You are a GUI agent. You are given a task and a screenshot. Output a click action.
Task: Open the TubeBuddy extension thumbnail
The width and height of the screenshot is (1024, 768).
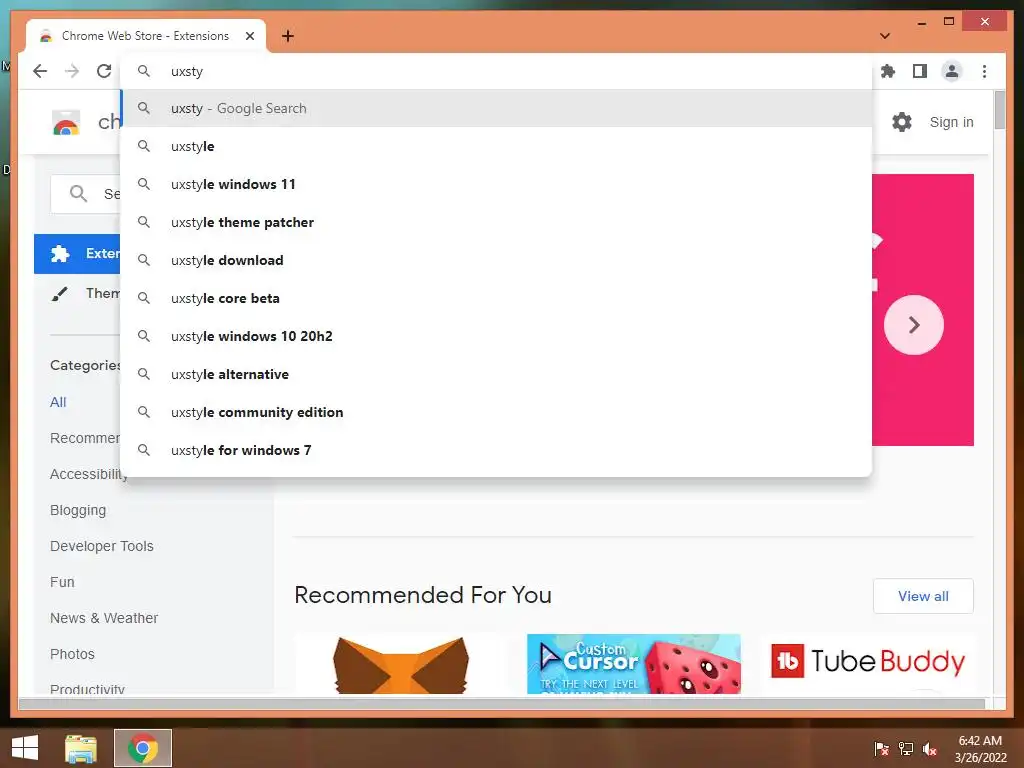tap(867, 664)
